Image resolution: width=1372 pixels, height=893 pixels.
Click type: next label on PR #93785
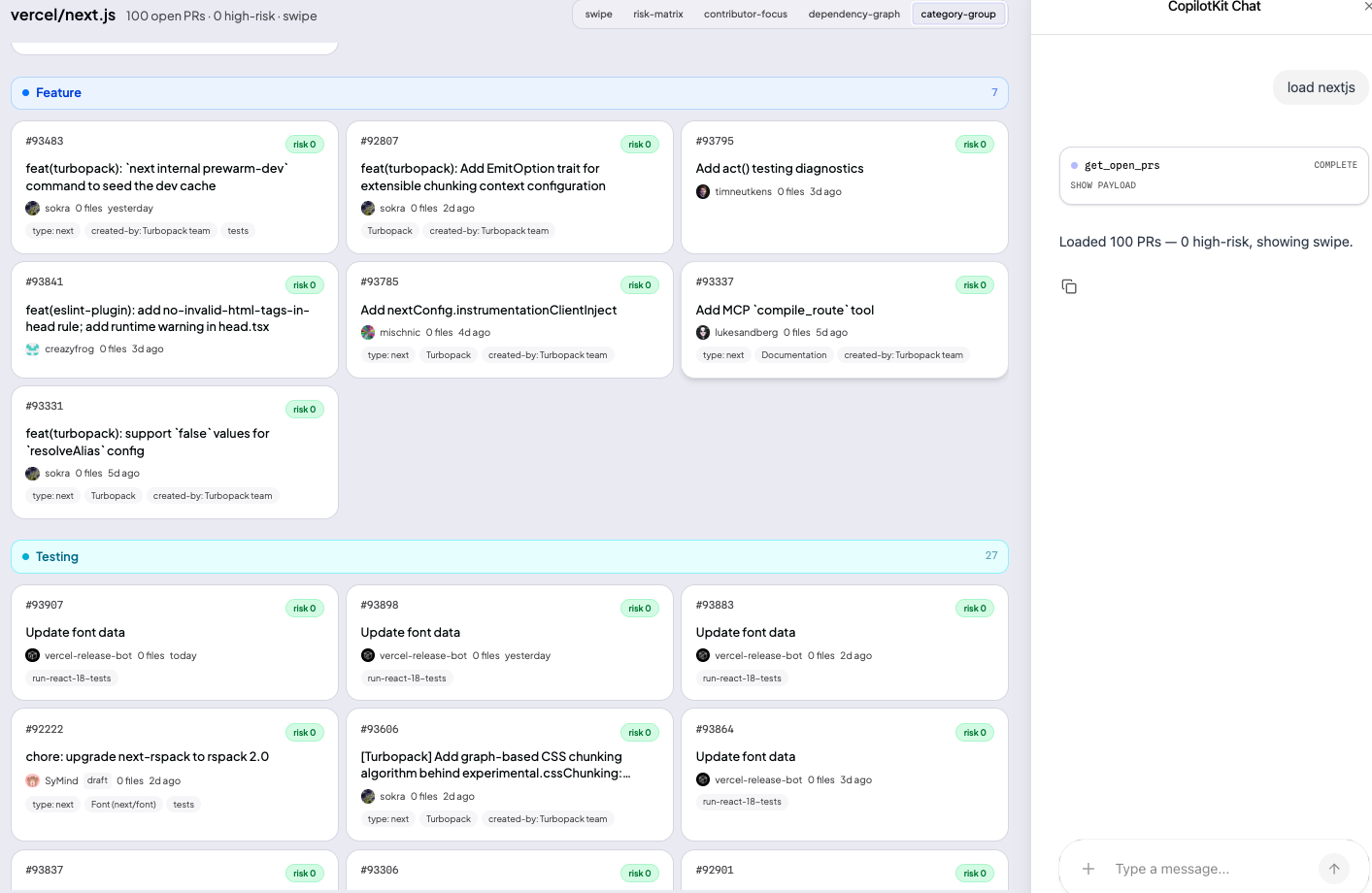(x=388, y=355)
